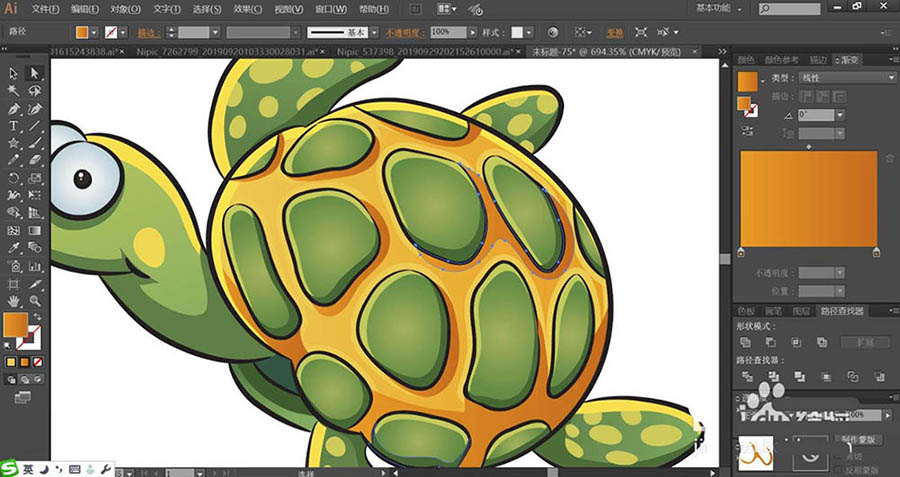Click the Unite shape mode icon
This screenshot has width=900, height=477.
[x=745, y=342]
